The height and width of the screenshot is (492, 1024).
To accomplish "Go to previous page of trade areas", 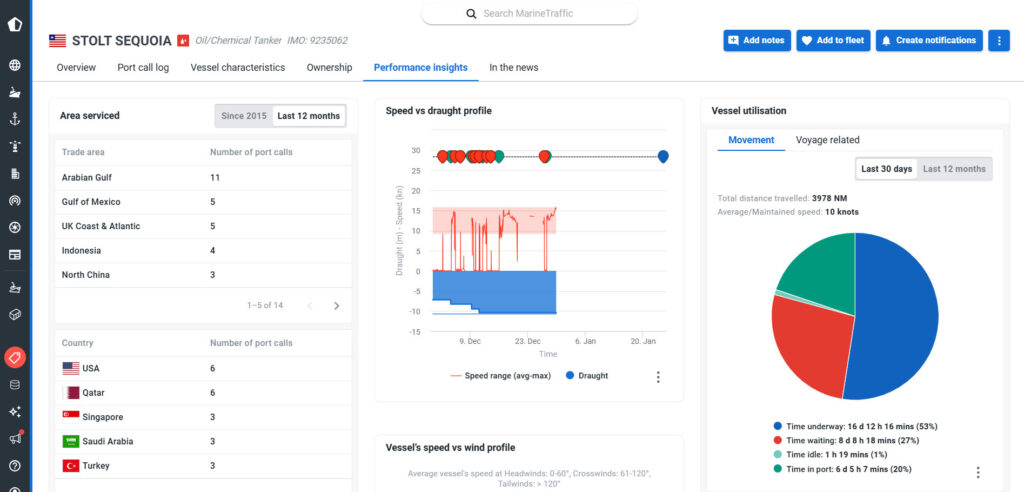I will click(310, 305).
